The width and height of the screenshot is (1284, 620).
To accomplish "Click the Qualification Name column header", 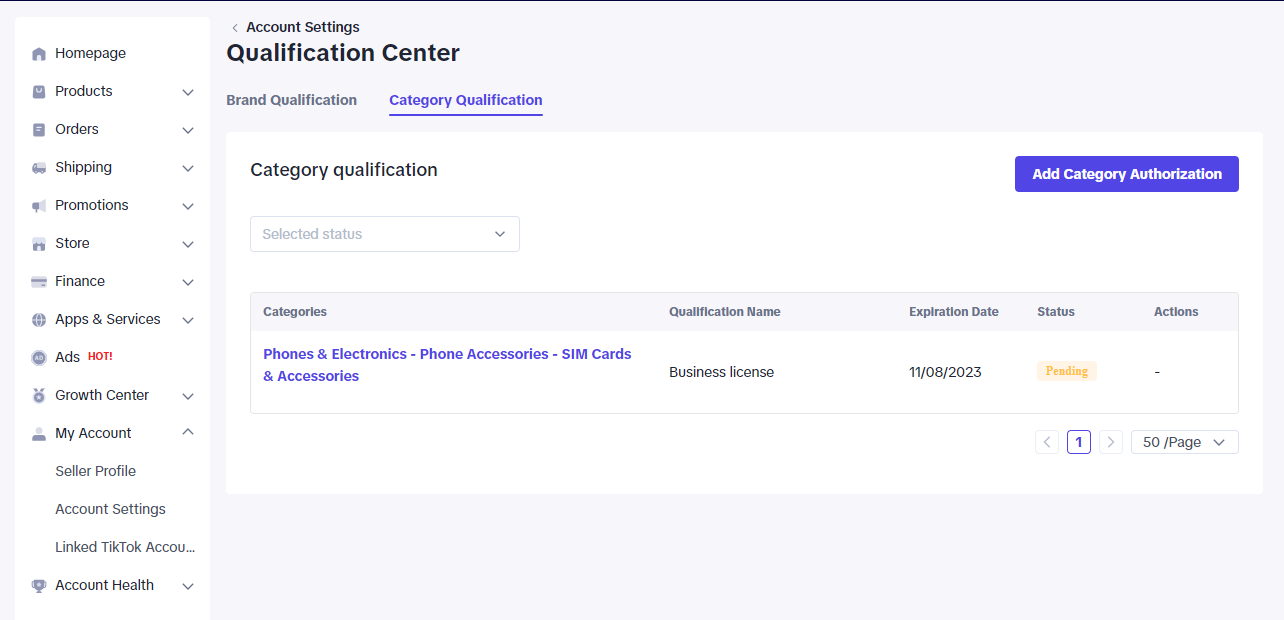I will click(x=725, y=312).
